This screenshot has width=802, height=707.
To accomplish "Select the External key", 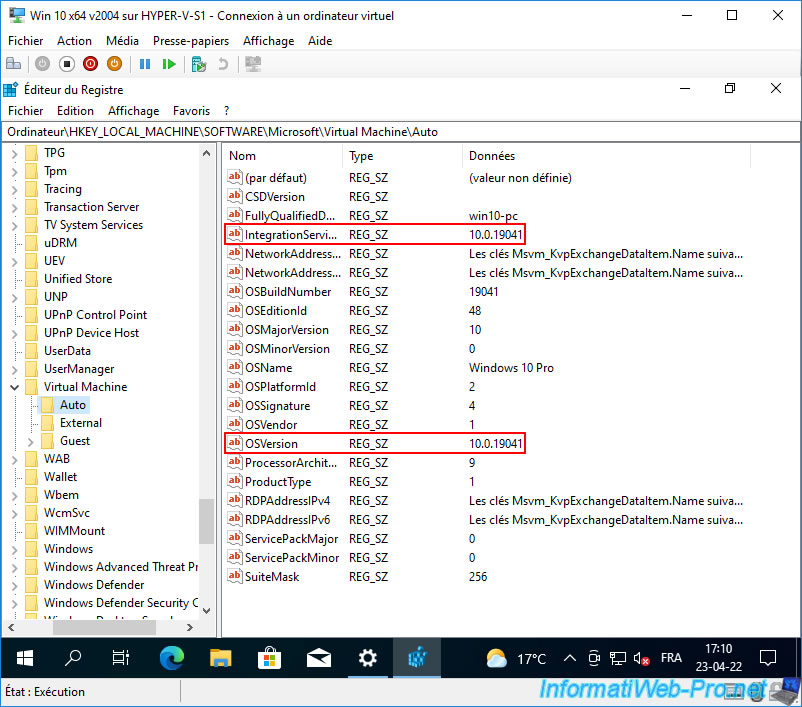I will (80, 423).
